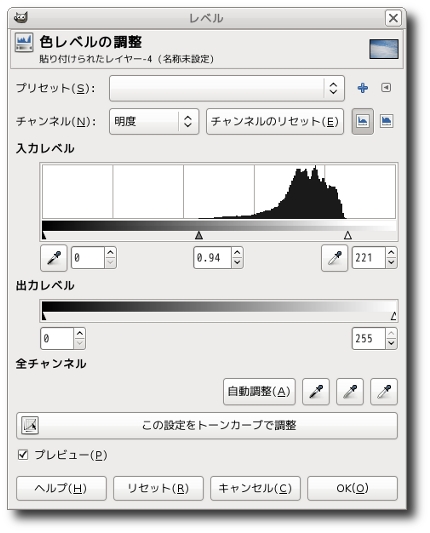Pick the input white point eyedropper
Screen dimensions: 430x533
(x=334, y=258)
